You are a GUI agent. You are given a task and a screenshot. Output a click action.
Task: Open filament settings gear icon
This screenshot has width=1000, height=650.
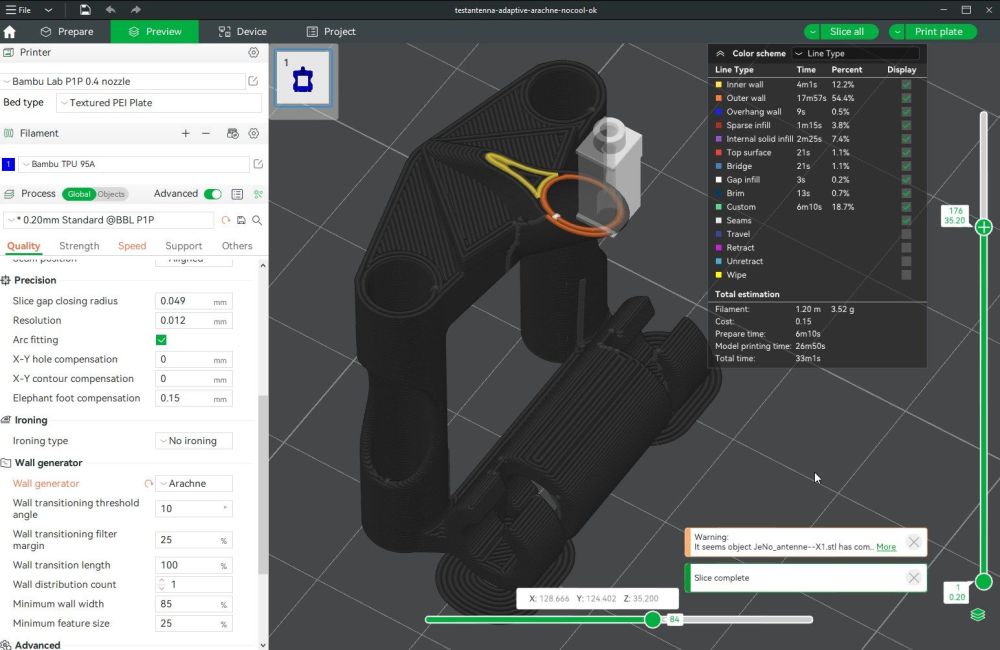[254, 133]
